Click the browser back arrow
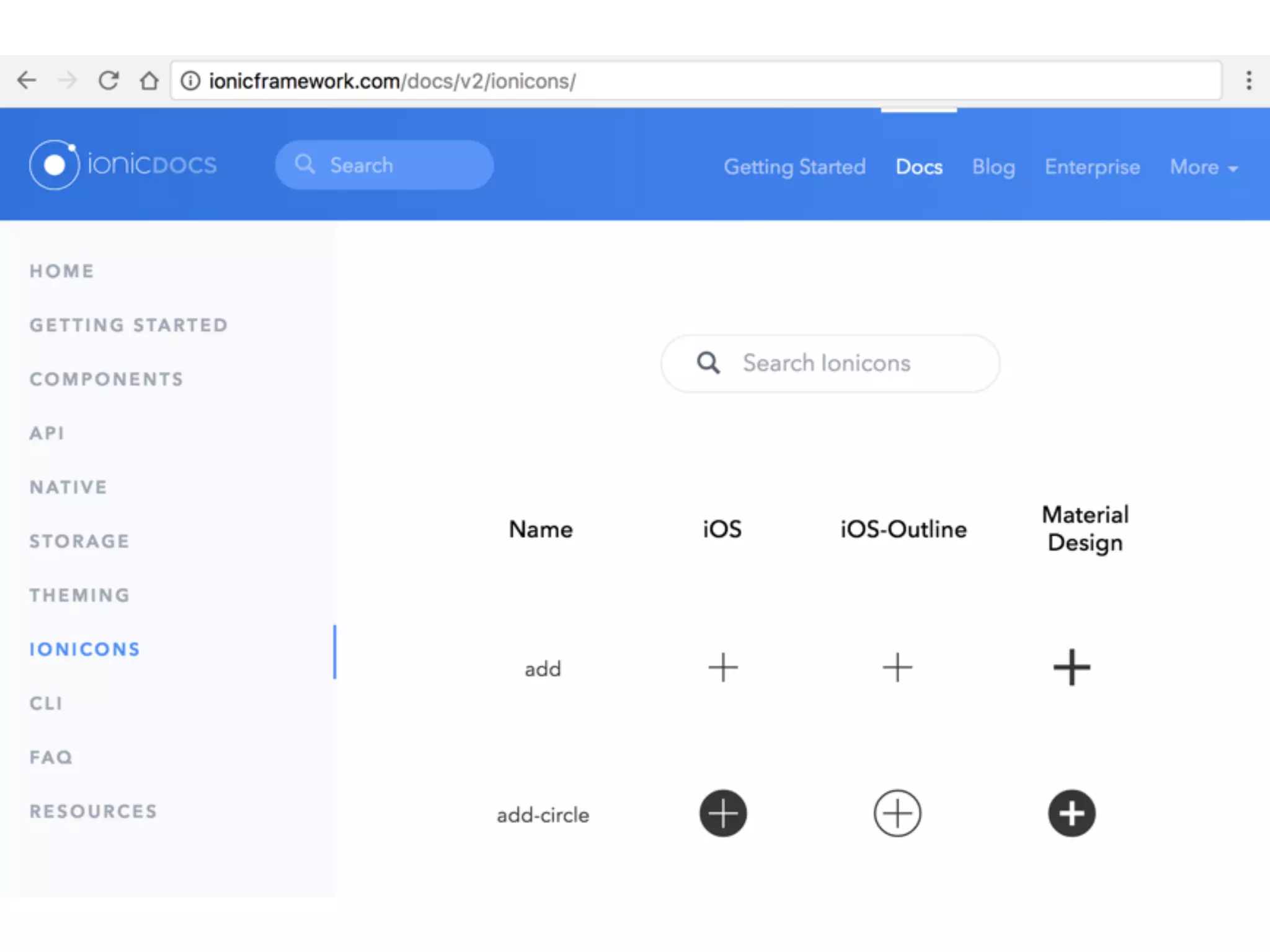The image size is (1270, 952). coord(27,81)
